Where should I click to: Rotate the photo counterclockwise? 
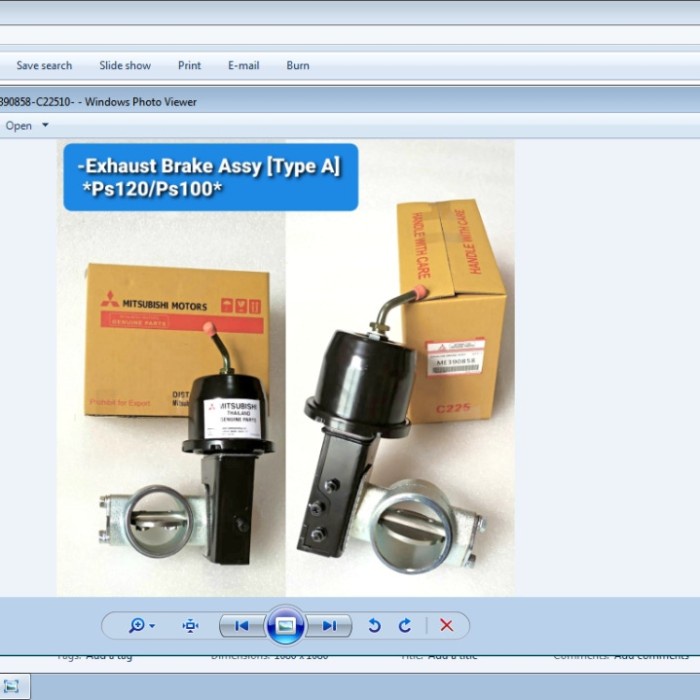pyautogui.click(x=374, y=626)
